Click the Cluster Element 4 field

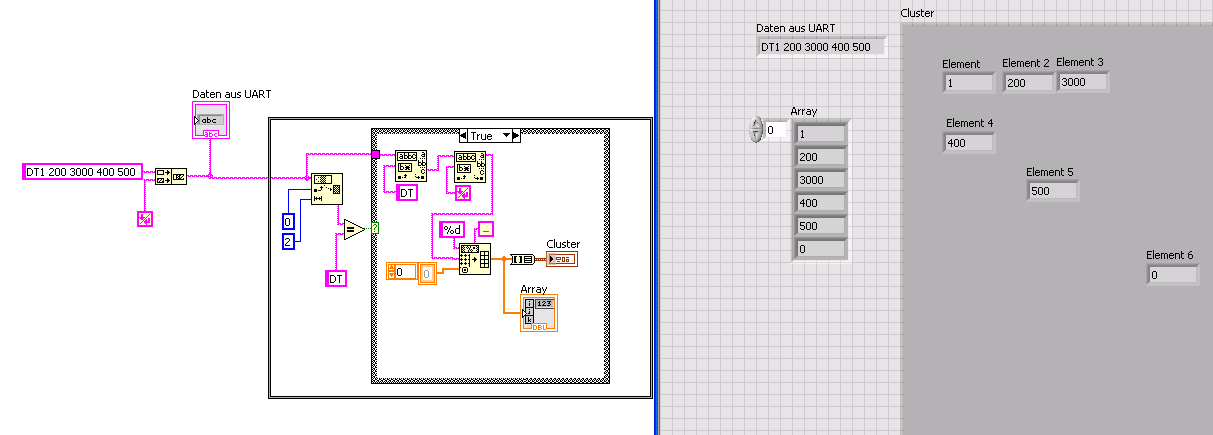click(x=969, y=143)
